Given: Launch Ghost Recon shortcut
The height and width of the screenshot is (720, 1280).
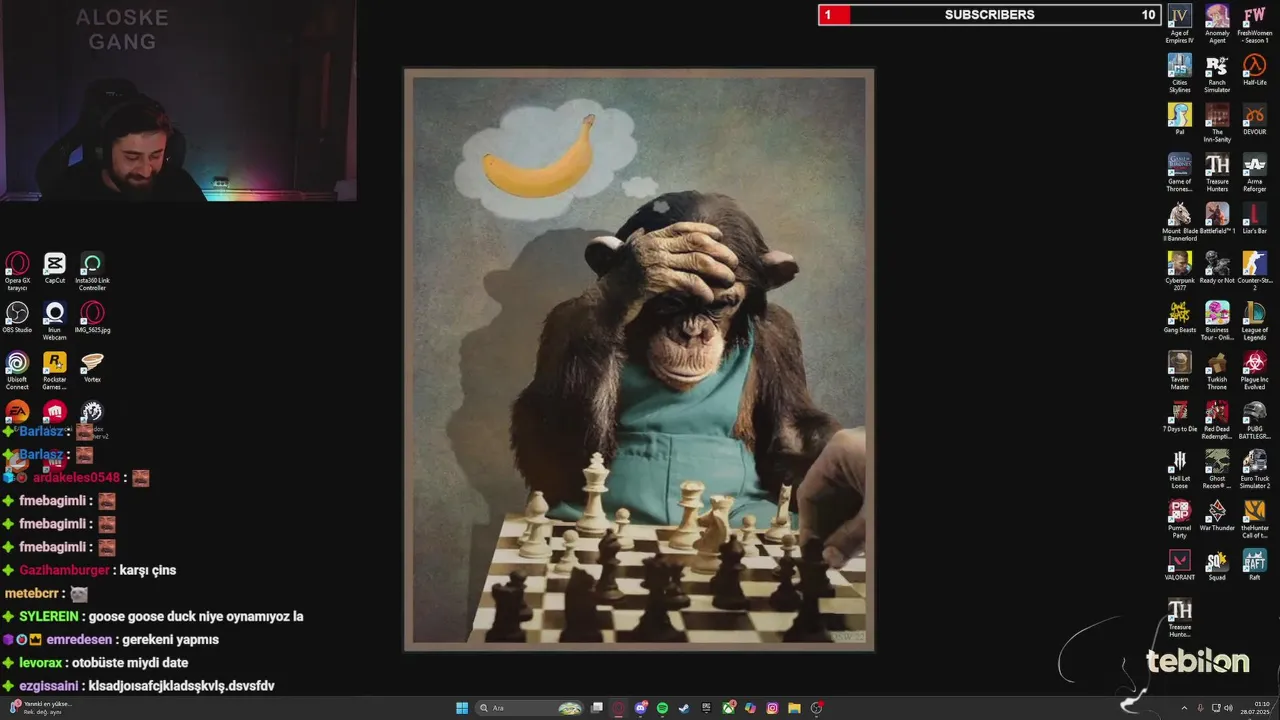Looking at the screenshot, I should pos(1217,469).
